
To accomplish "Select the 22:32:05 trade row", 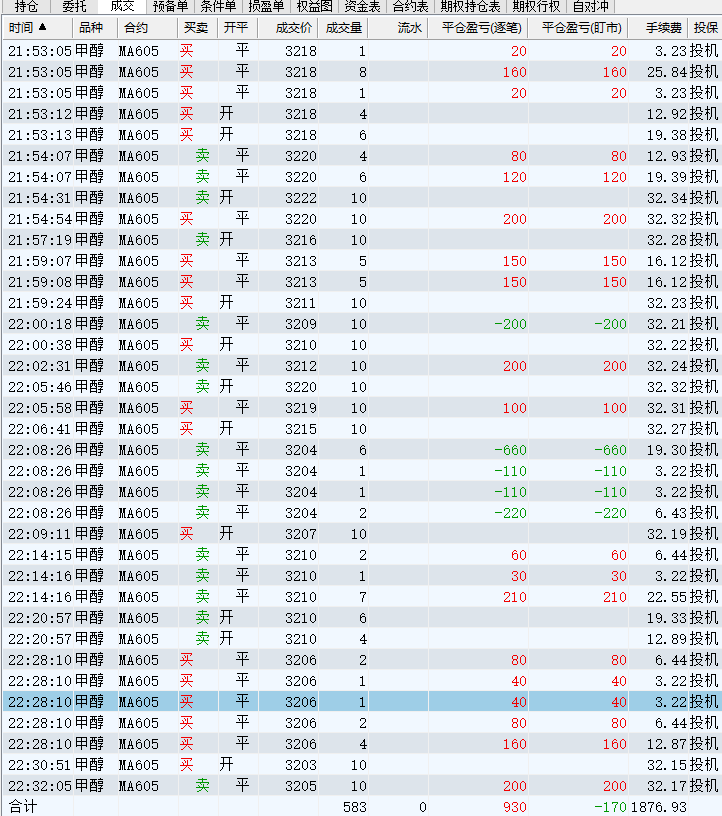I will tap(362, 786).
